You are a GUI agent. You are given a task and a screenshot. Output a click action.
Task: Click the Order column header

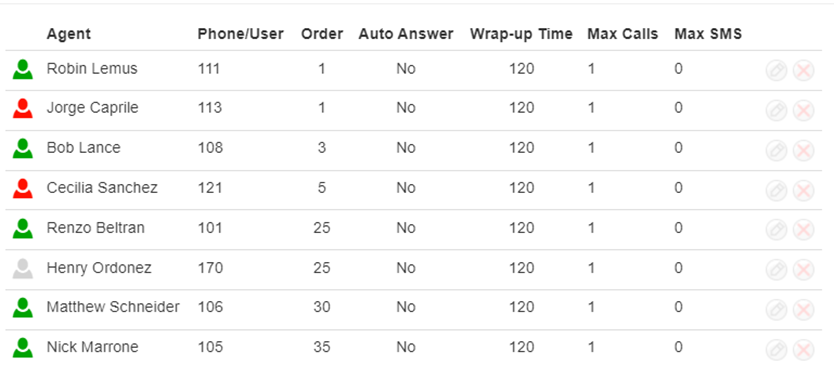click(322, 34)
